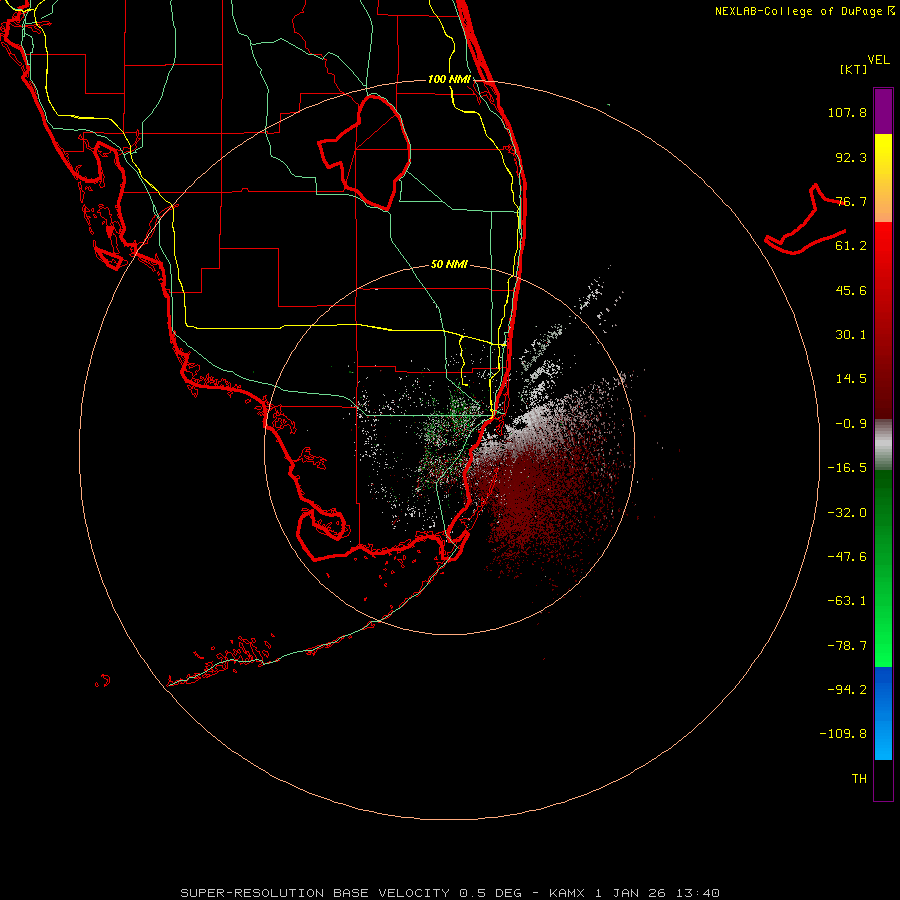Click the 92.3 legend value
900x900 pixels.
[x=851, y=157]
